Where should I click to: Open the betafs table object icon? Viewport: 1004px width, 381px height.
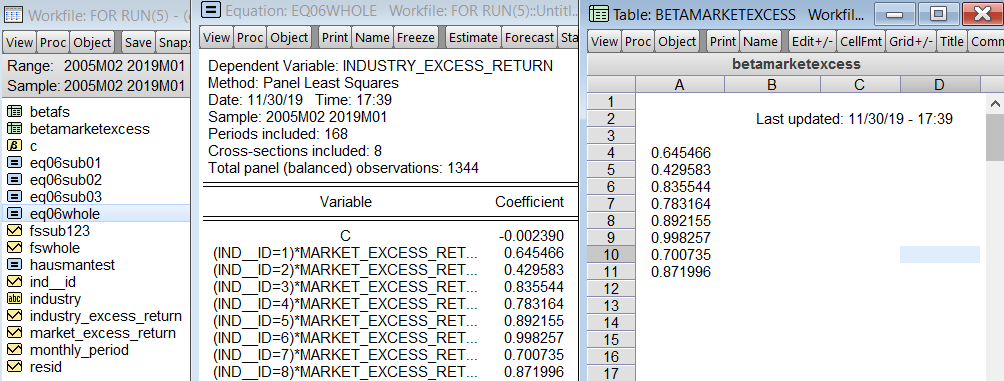pos(13,112)
